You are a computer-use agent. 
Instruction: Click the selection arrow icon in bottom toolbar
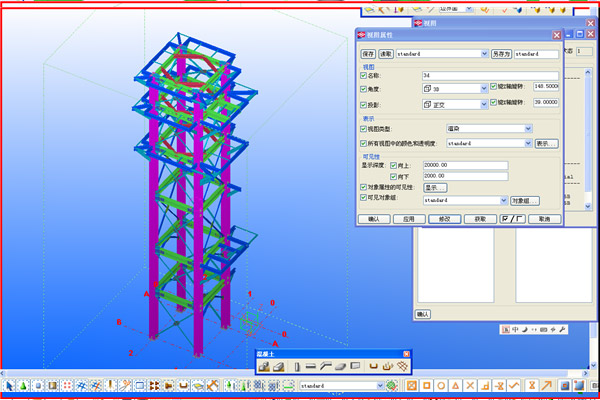click(x=8, y=385)
